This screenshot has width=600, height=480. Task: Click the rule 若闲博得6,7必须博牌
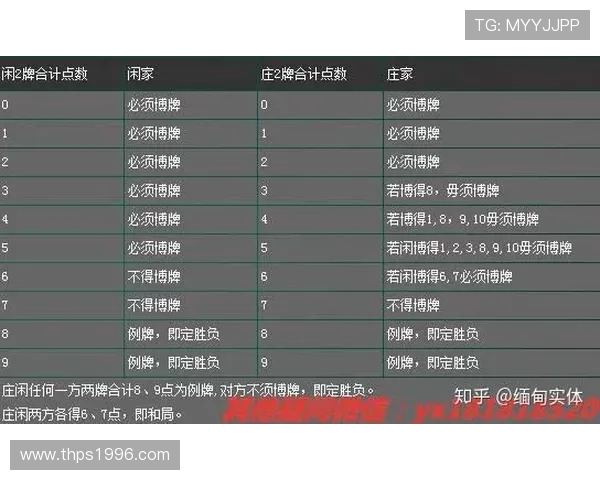(x=449, y=276)
